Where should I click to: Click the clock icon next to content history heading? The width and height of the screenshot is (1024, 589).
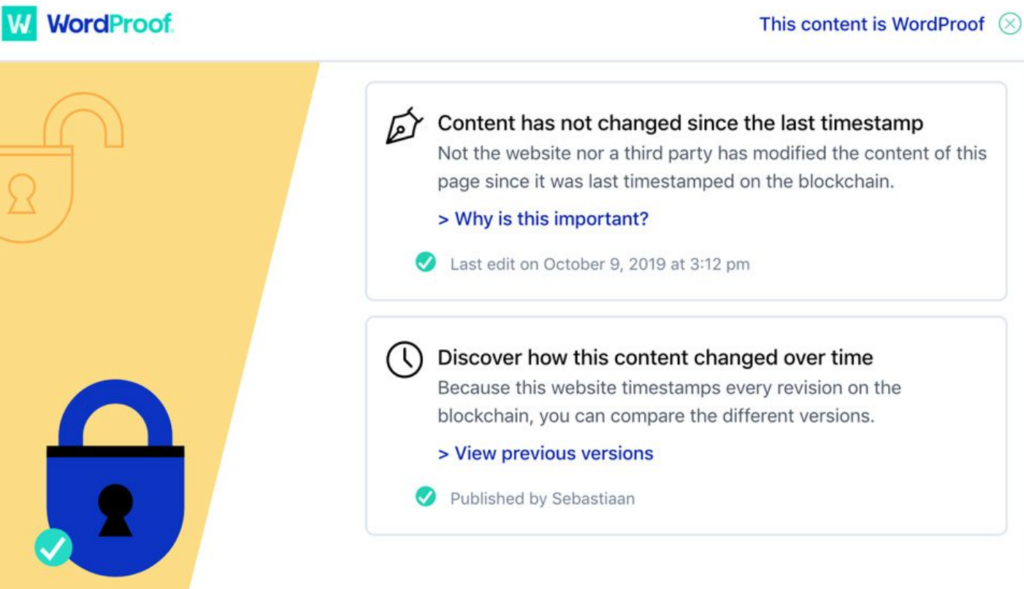[x=403, y=359]
